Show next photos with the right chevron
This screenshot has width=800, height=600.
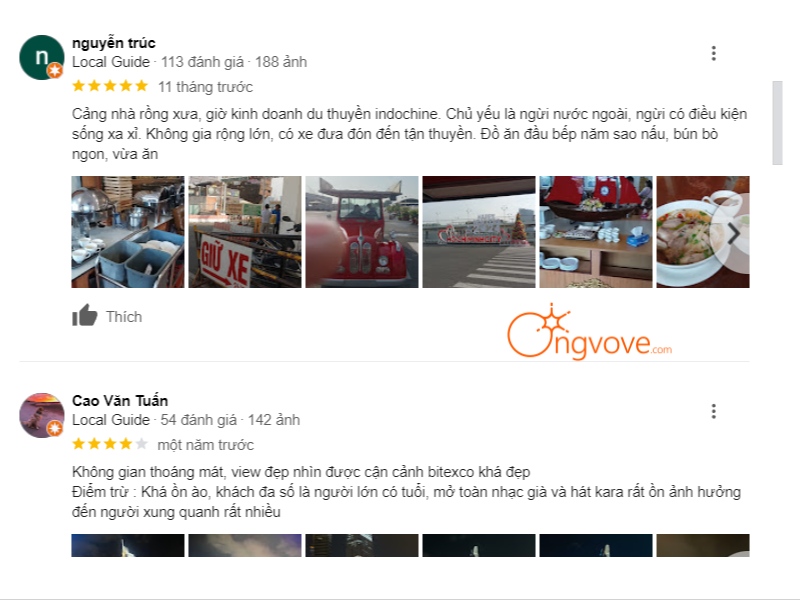click(x=734, y=233)
